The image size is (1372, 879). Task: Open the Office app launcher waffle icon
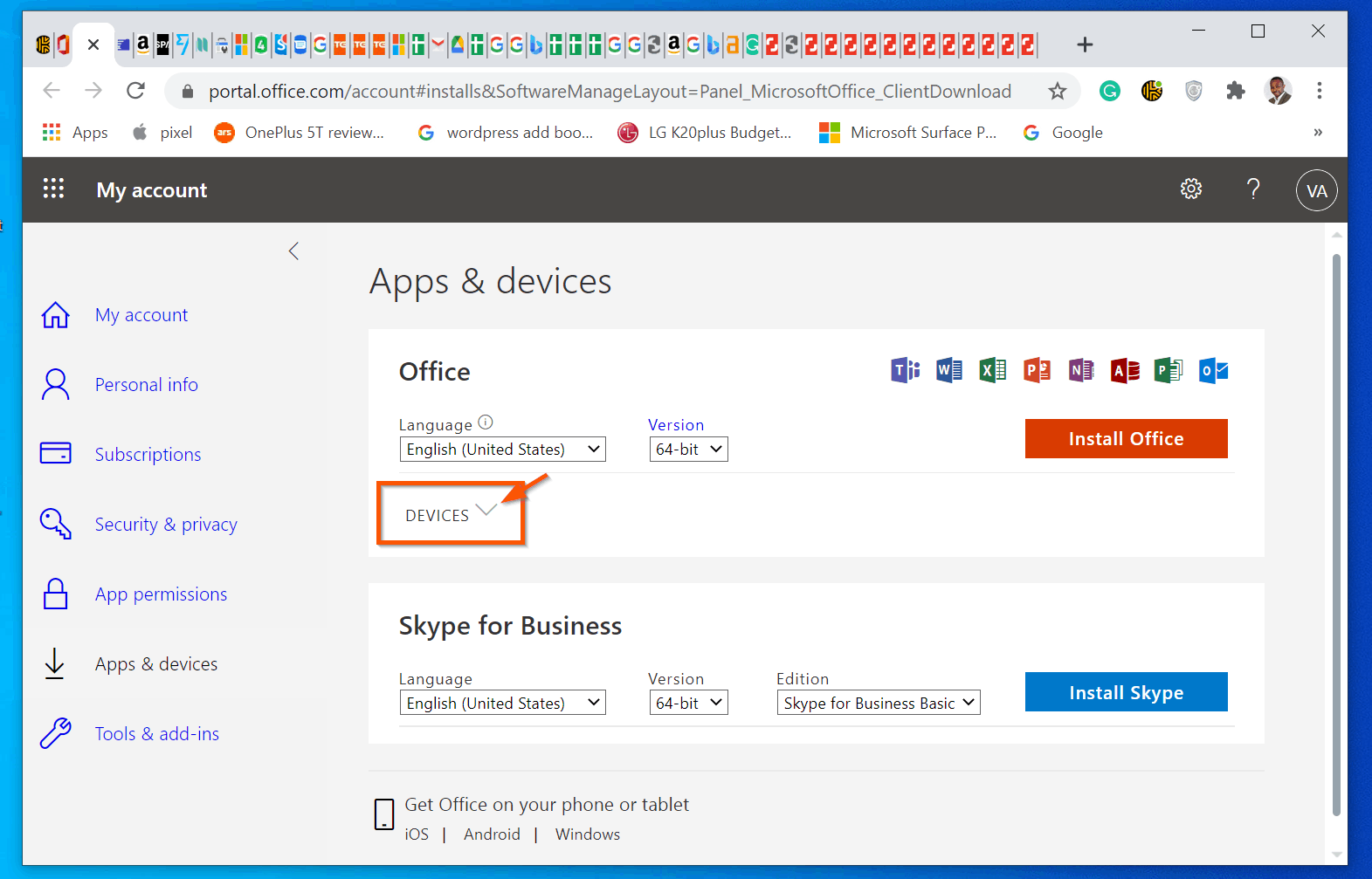point(54,189)
